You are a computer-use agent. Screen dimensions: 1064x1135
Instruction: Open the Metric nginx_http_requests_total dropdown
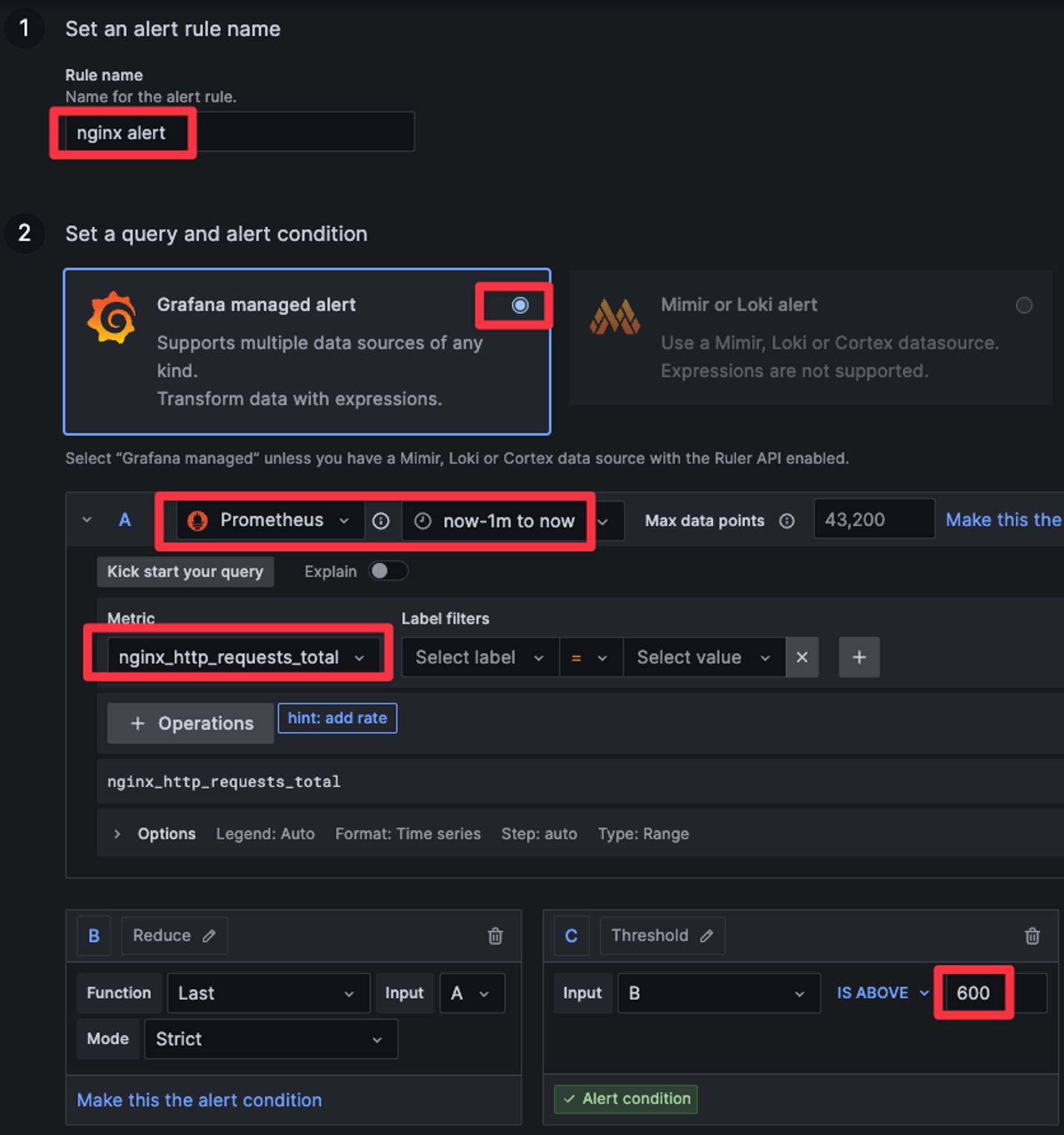(x=244, y=657)
